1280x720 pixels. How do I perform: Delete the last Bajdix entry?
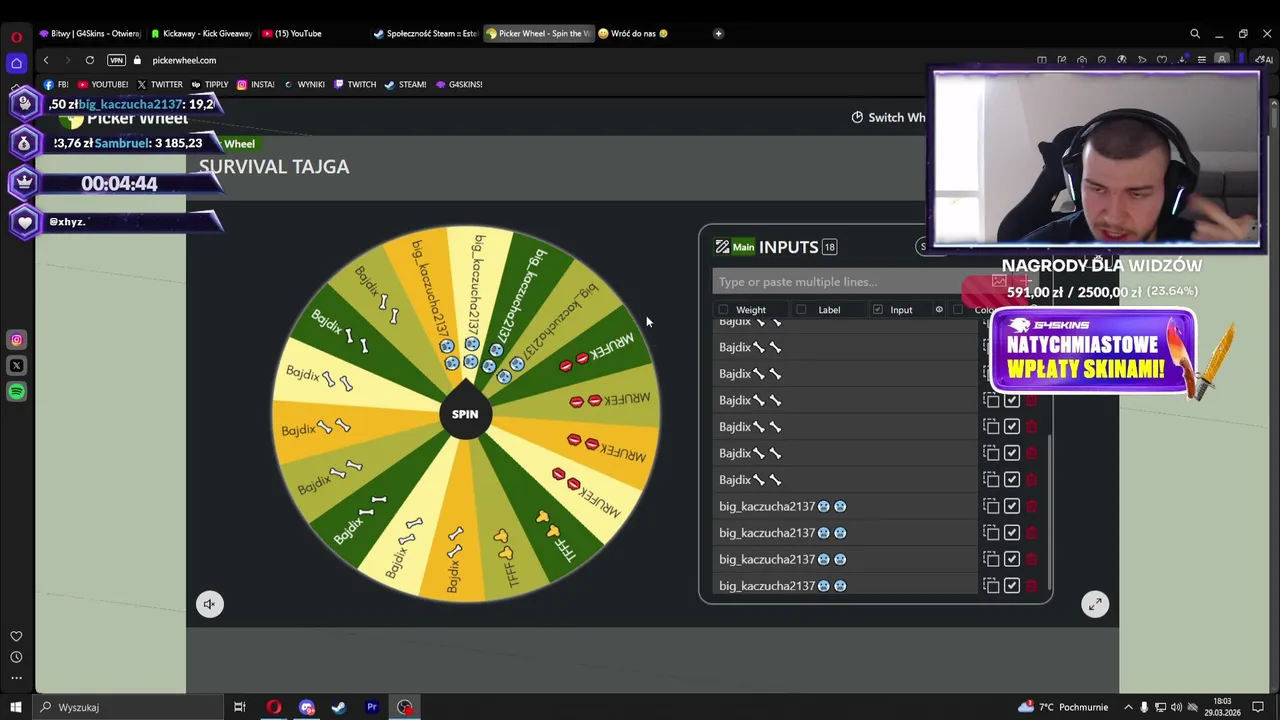pyautogui.click(x=1032, y=480)
